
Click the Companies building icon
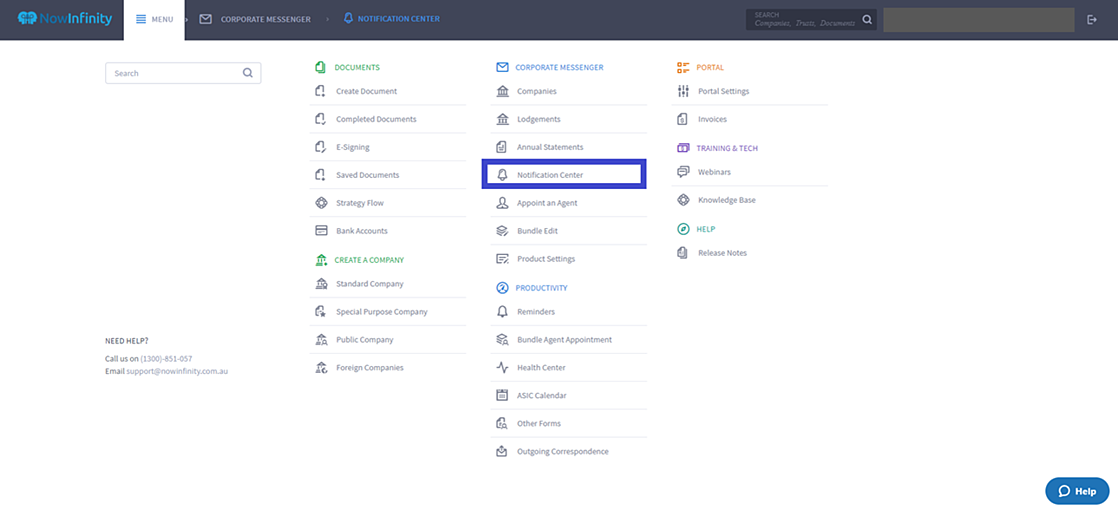[x=502, y=91]
